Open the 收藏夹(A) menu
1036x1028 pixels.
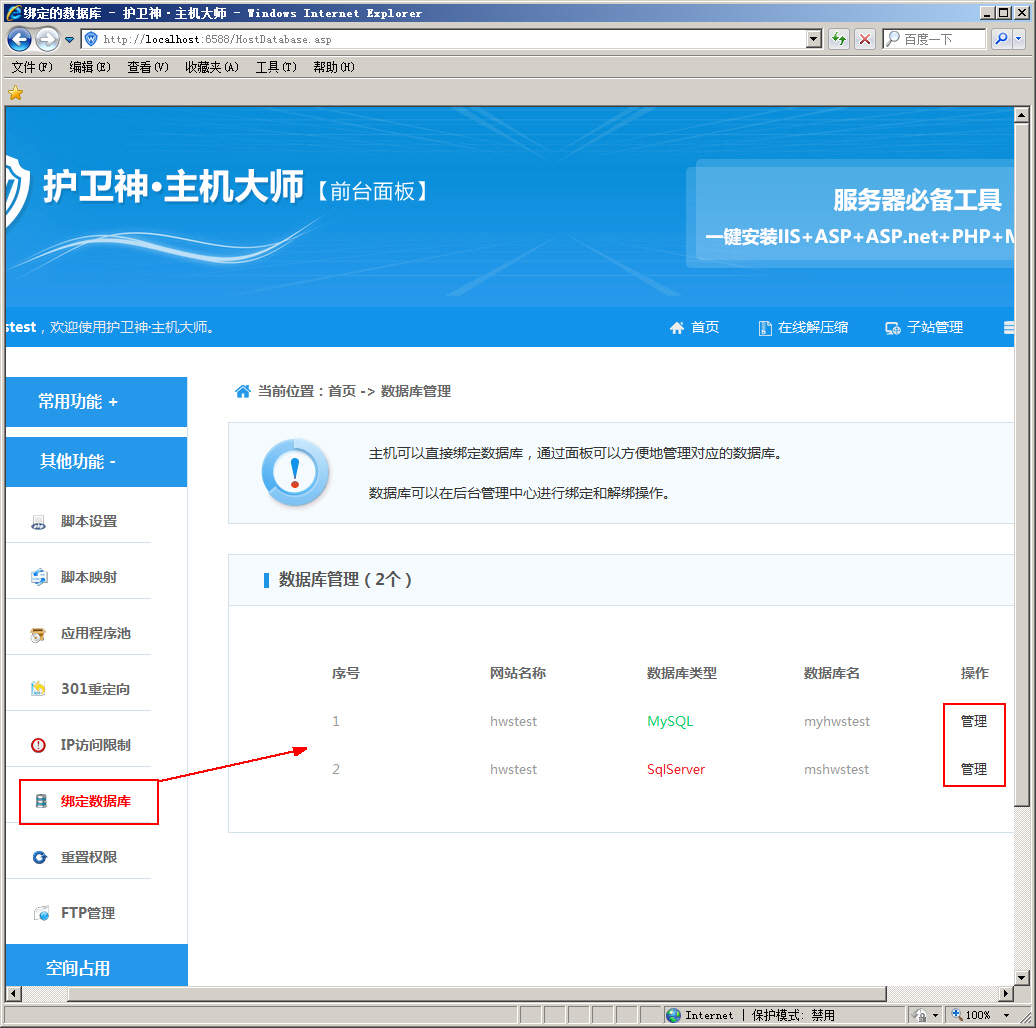211,67
